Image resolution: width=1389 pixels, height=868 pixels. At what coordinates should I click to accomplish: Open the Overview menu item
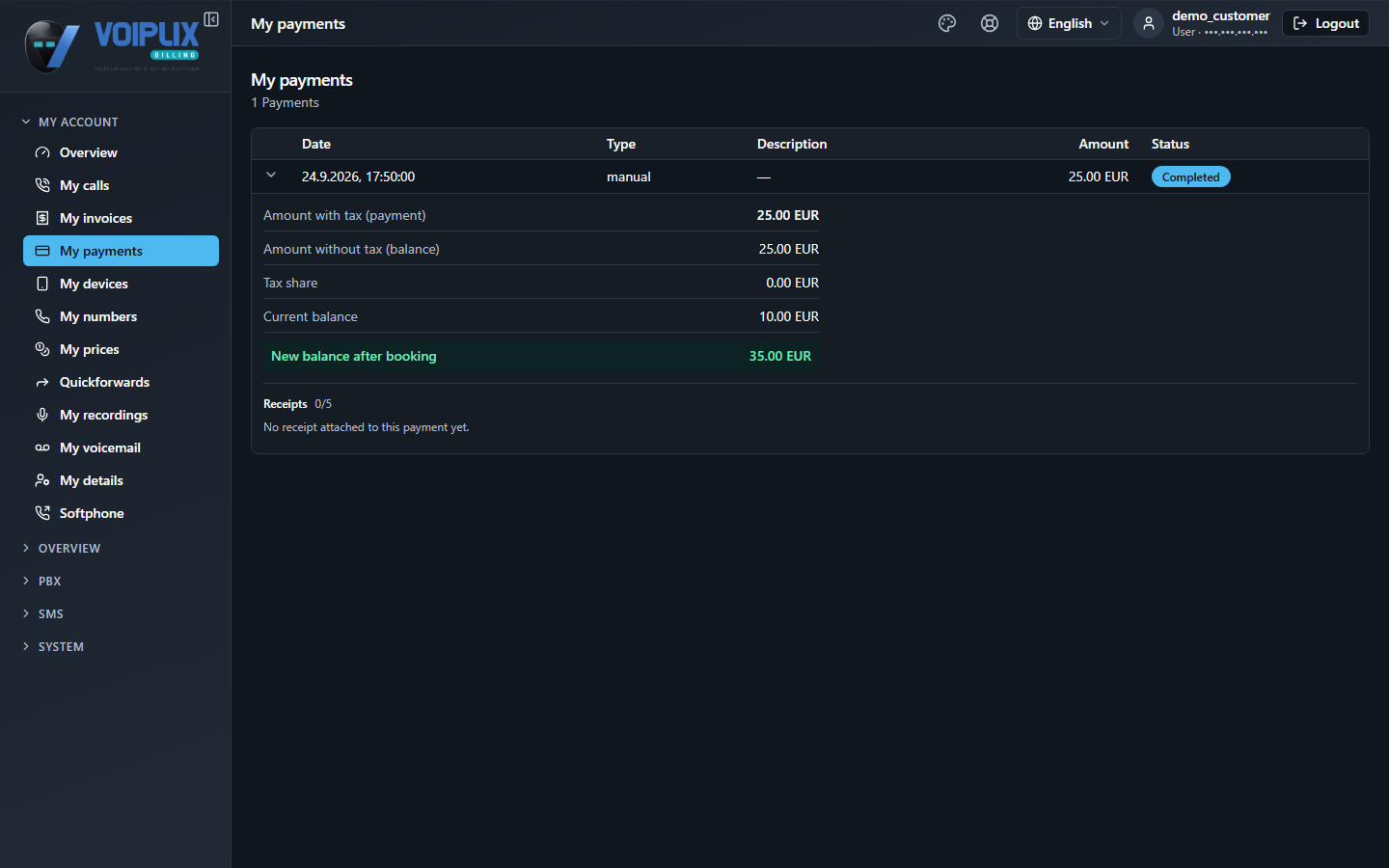tap(121, 152)
